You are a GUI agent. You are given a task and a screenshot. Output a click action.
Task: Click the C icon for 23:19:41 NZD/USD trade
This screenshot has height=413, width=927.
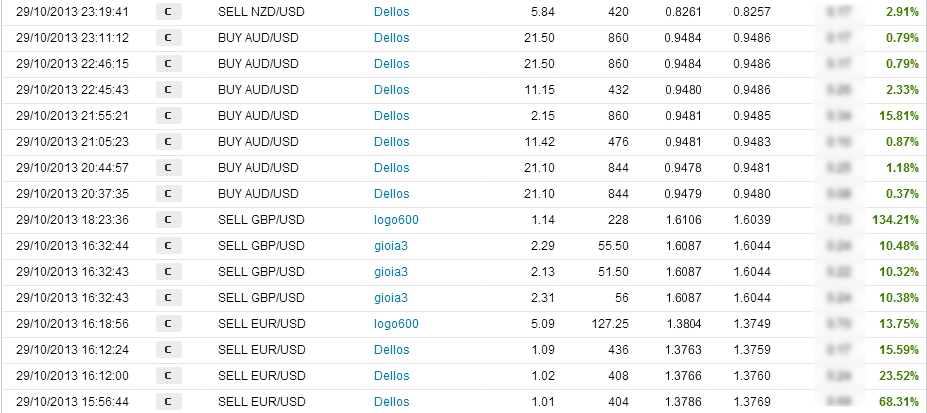point(168,12)
